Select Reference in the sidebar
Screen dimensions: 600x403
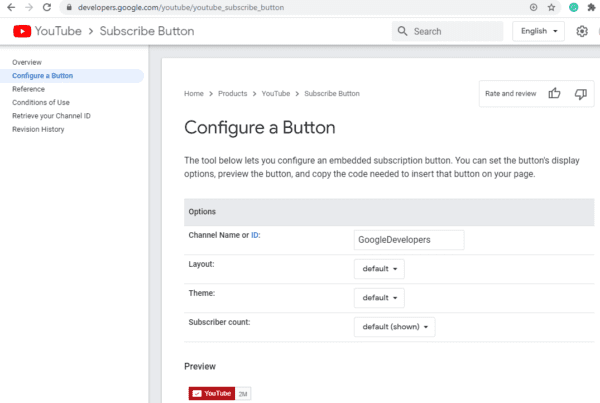pos(28,89)
